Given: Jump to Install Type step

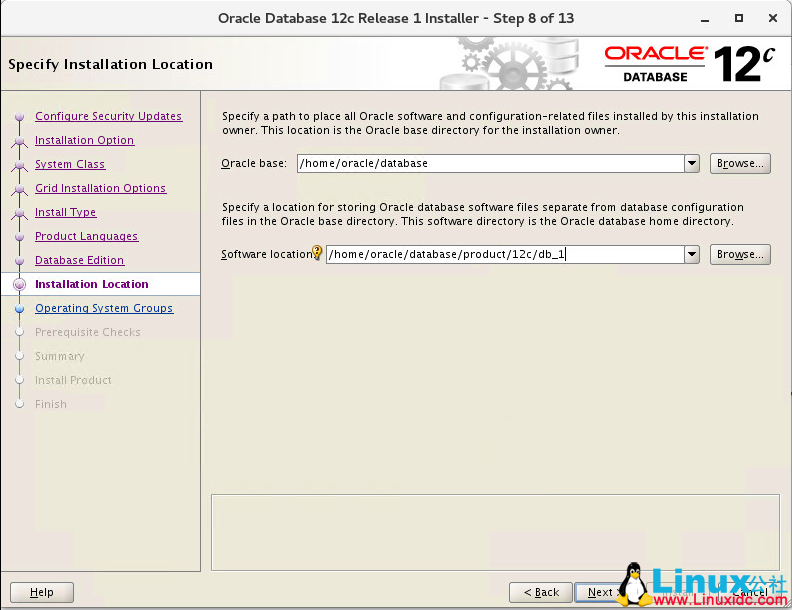Looking at the screenshot, I should 66,212.
